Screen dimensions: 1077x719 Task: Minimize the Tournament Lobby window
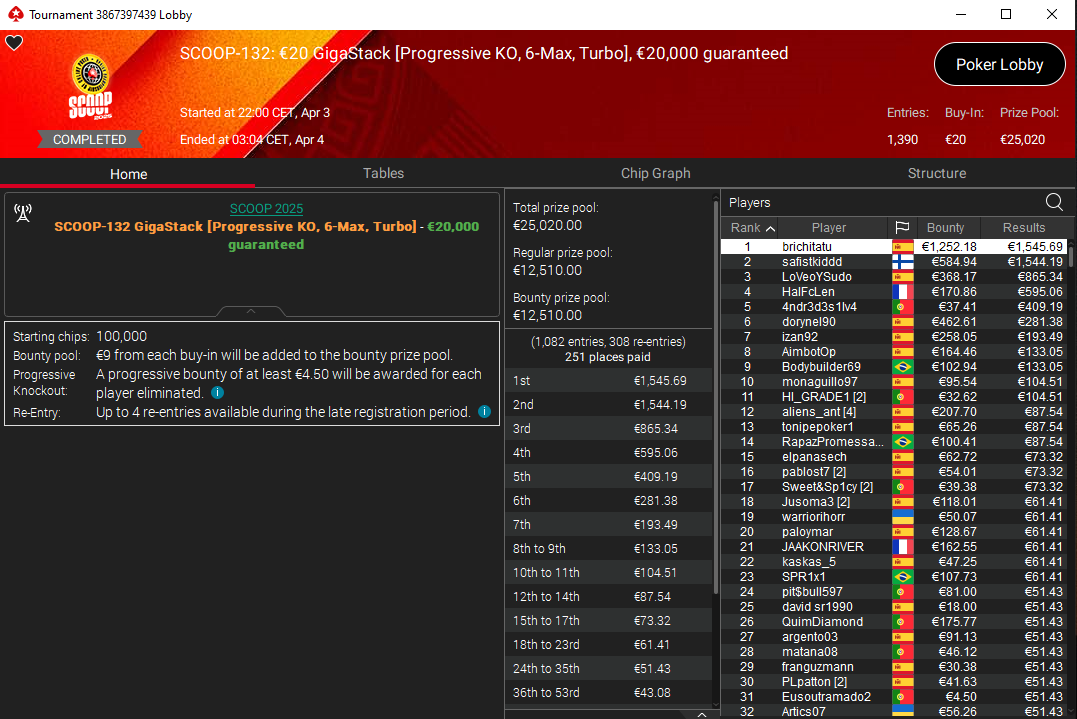(961, 14)
